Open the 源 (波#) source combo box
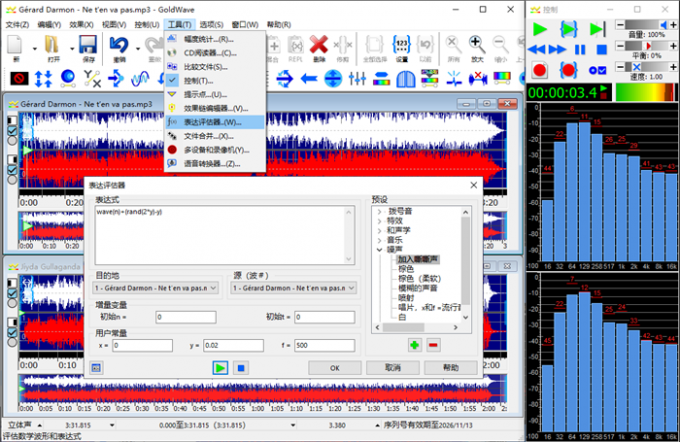 294,288
